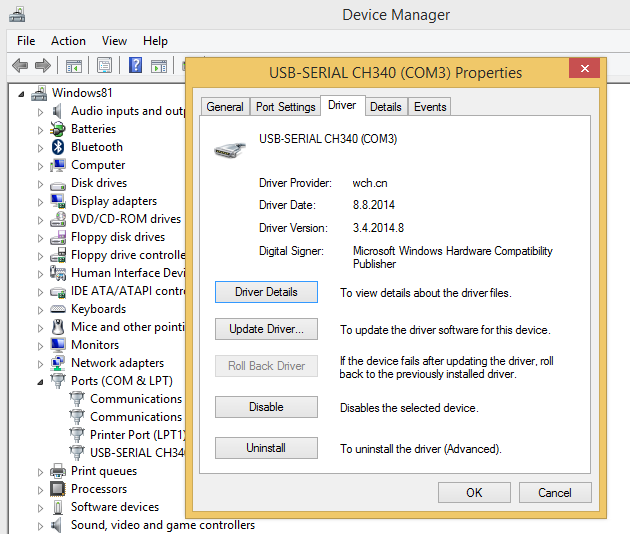Screen dimensions: 630x534
Task: Click the Windows81 computer icon
Action: pyautogui.click(x=39, y=93)
